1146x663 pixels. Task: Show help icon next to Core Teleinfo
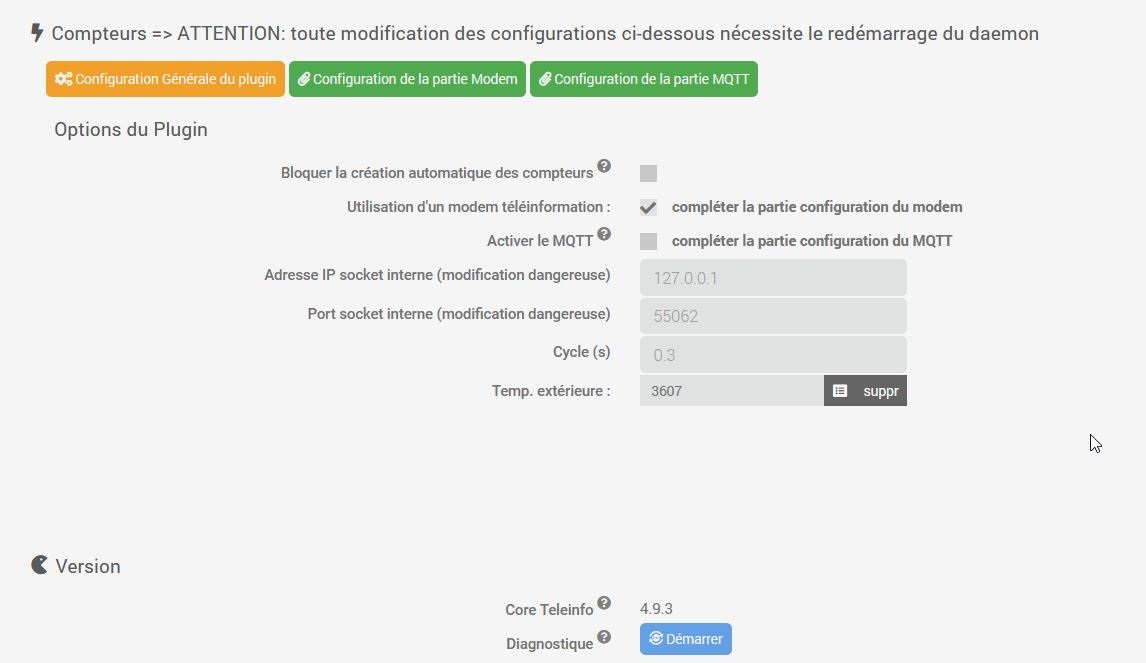[604, 602]
